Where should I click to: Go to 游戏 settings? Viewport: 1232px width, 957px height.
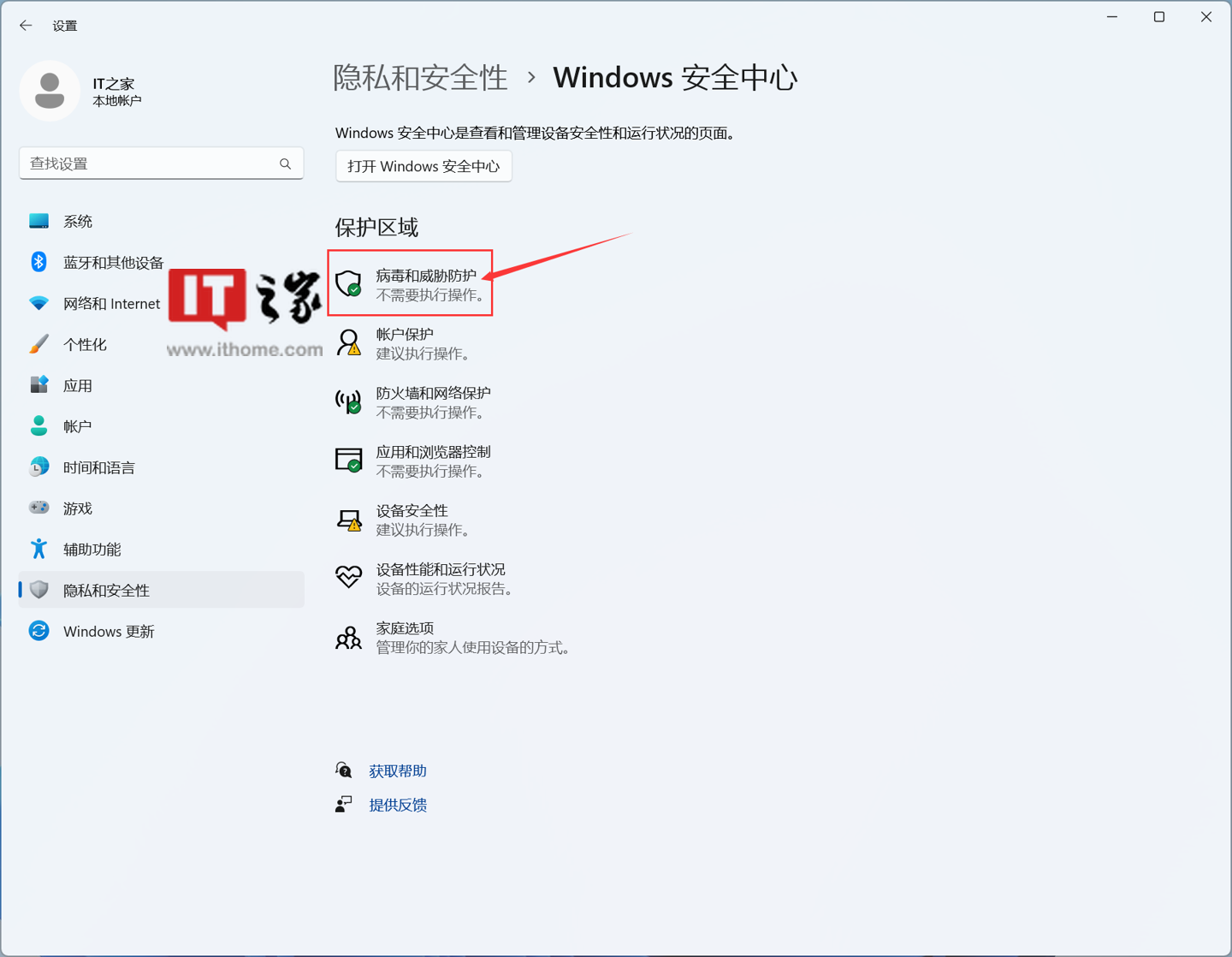[x=162, y=508]
